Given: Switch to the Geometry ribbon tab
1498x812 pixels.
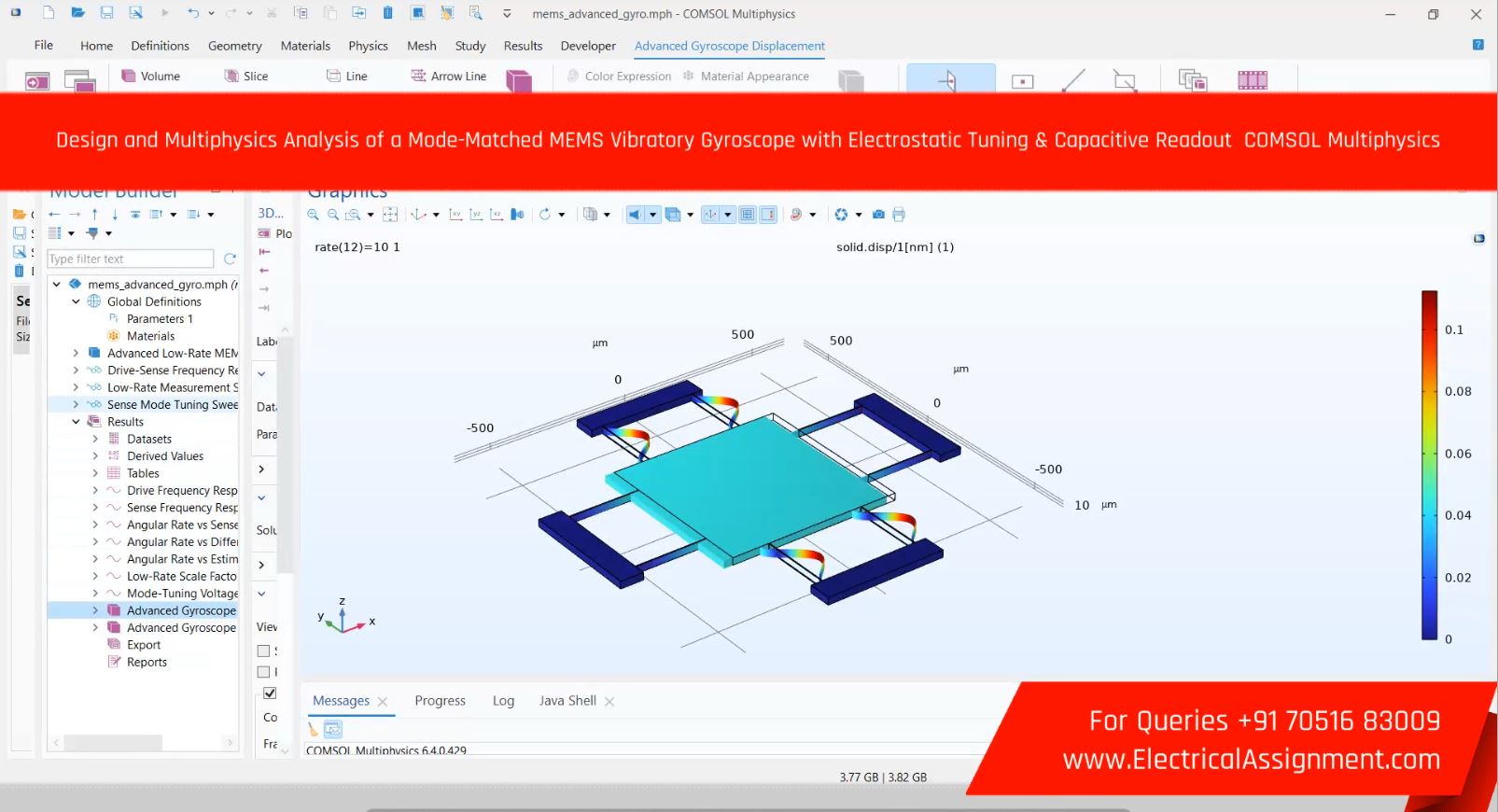Looking at the screenshot, I should [235, 46].
